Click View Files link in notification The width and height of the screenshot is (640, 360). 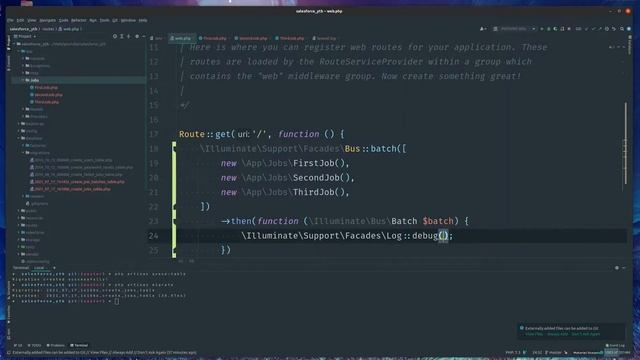click(534, 335)
